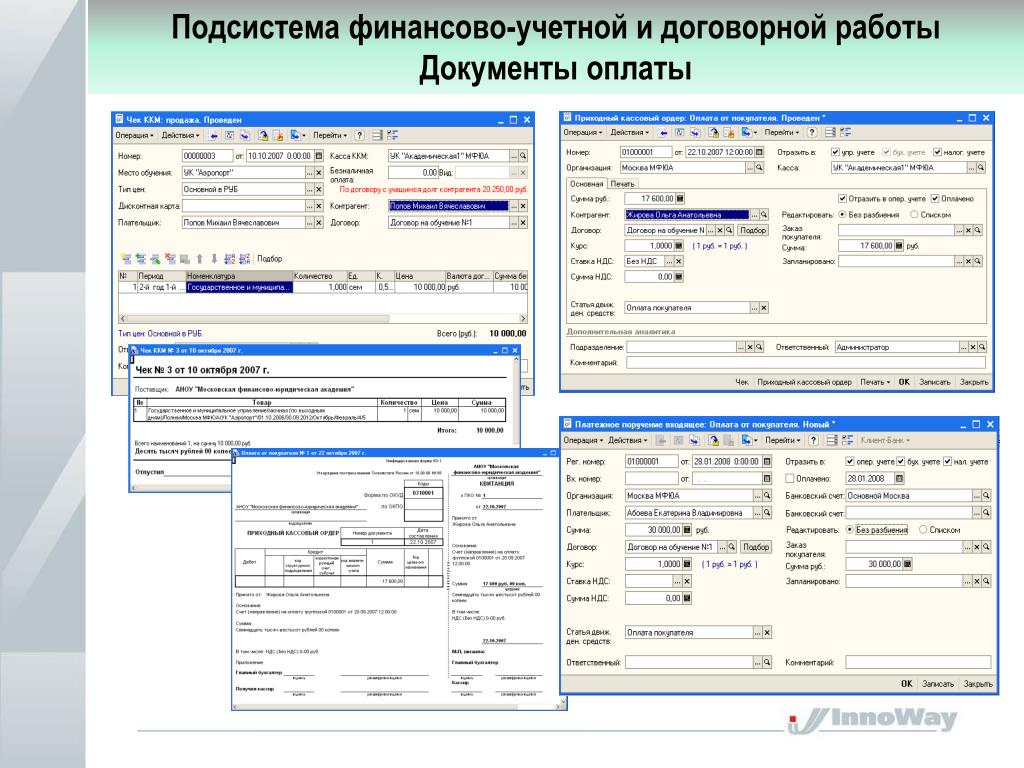Open Печать dropdown at the bottom of the cash order
This screenshot has height=768, width=1024.
tap(875, 382)
